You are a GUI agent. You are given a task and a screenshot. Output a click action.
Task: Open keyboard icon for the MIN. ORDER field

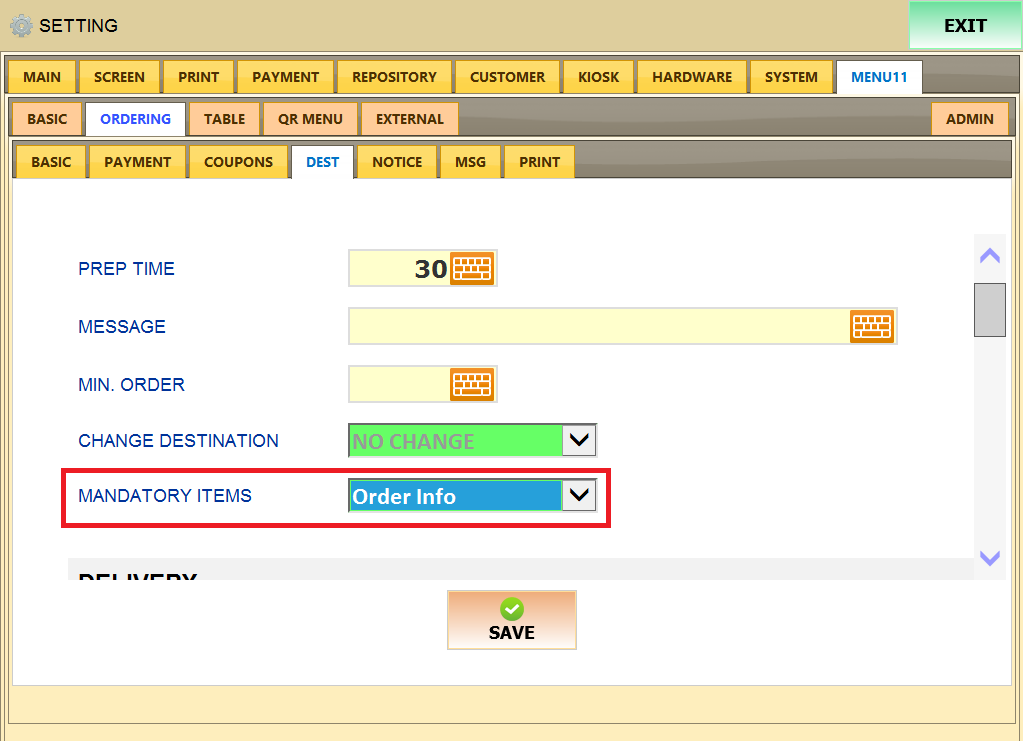click(x=472, y=384)
